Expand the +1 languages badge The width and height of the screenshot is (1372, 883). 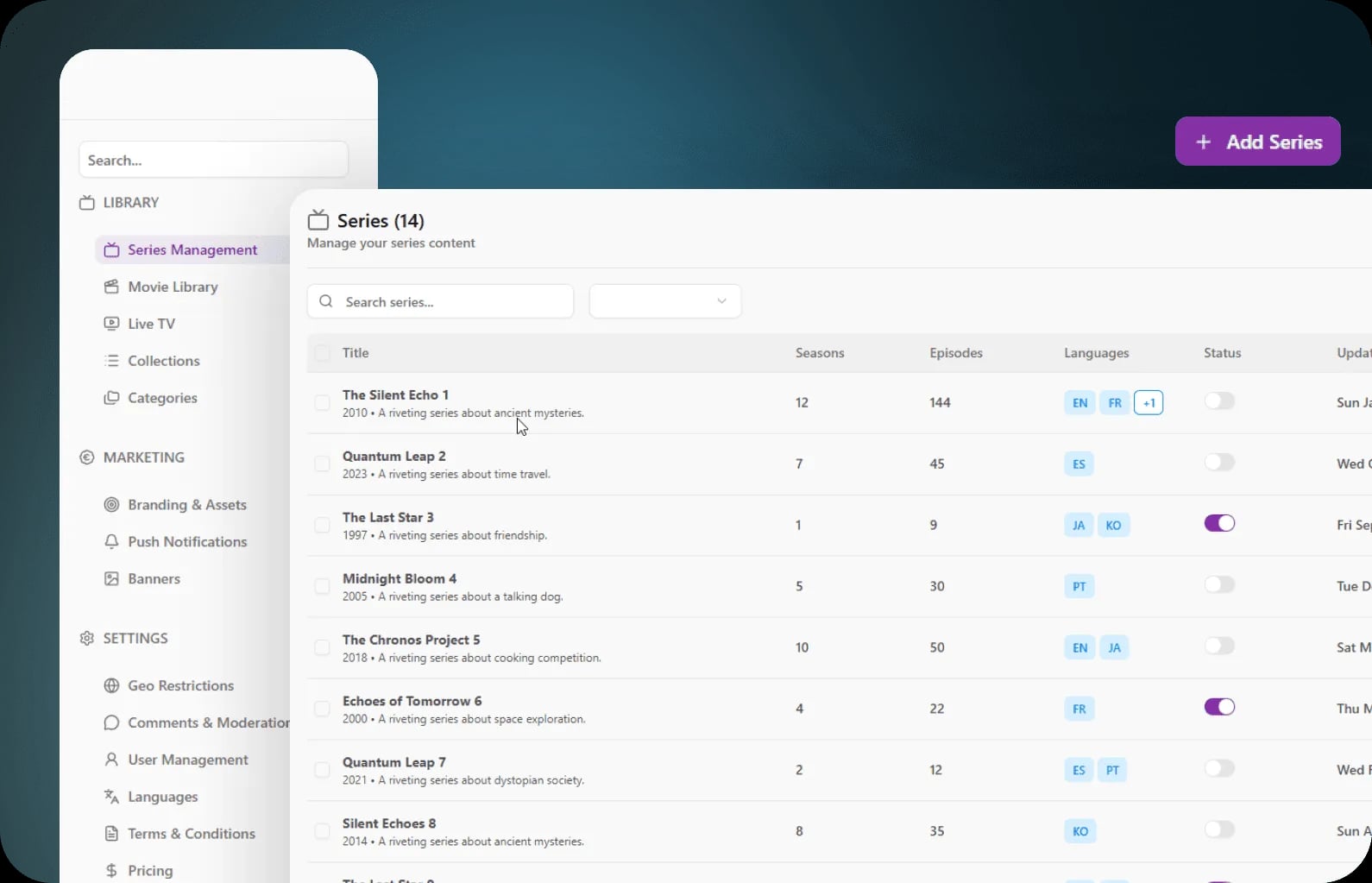click(1148, 403)
